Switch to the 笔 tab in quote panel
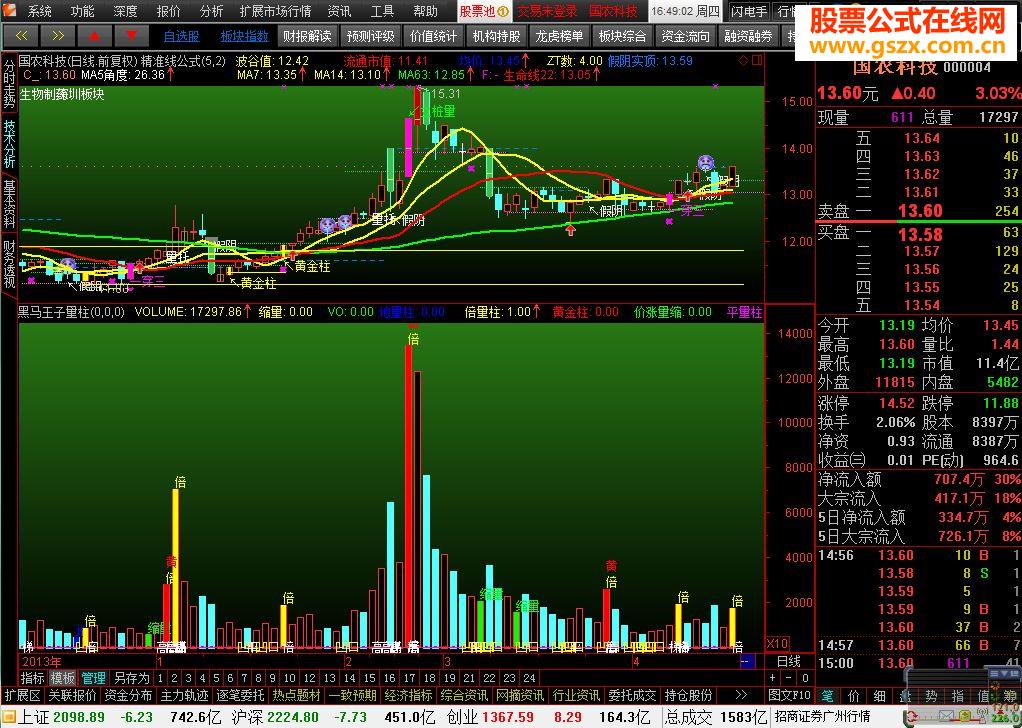The width and height of the screenshot is (1022, 728). click(827, 696)
